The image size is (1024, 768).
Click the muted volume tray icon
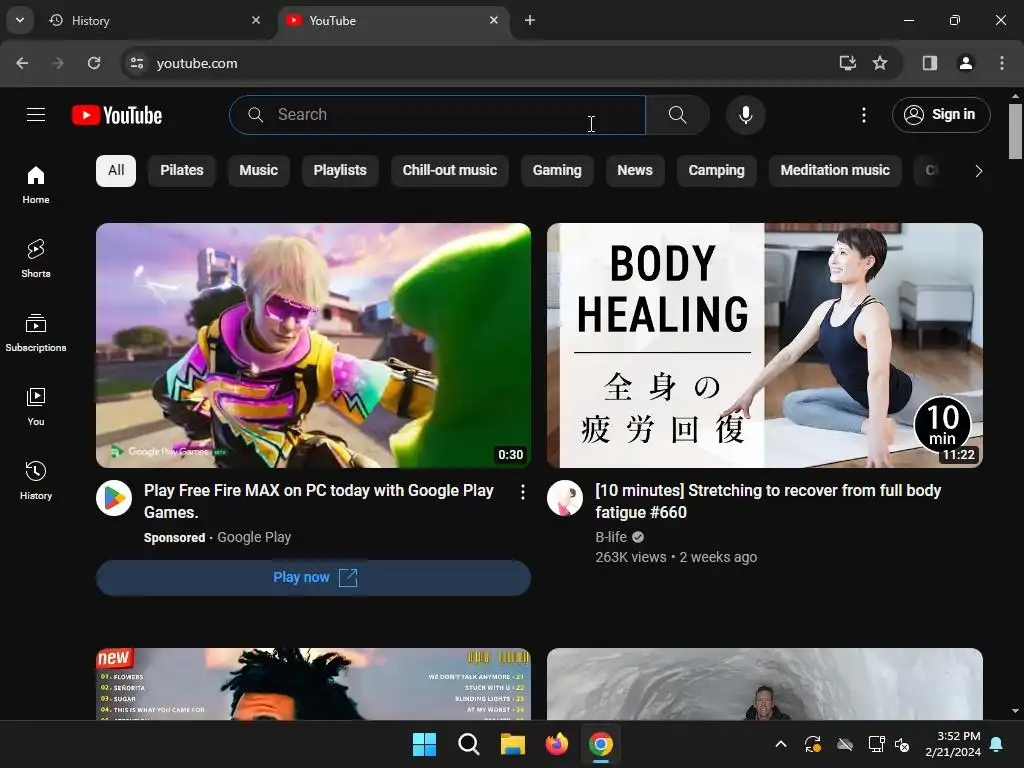pyautogui.click(x=902, y=744)
